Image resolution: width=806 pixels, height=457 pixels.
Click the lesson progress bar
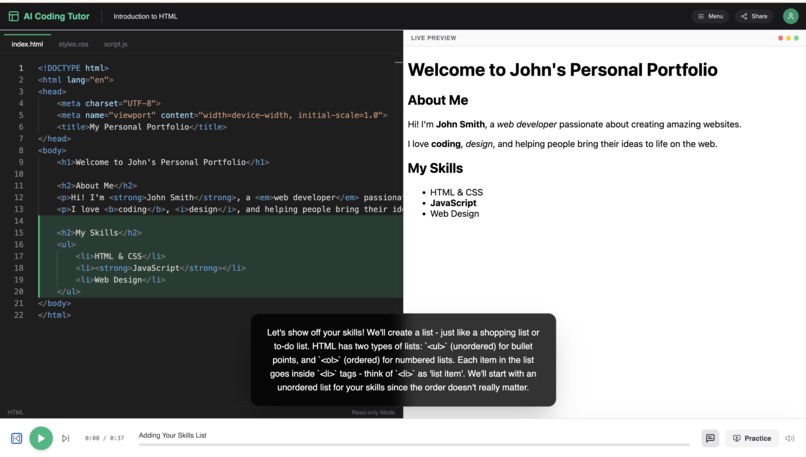tap(414, 445)
